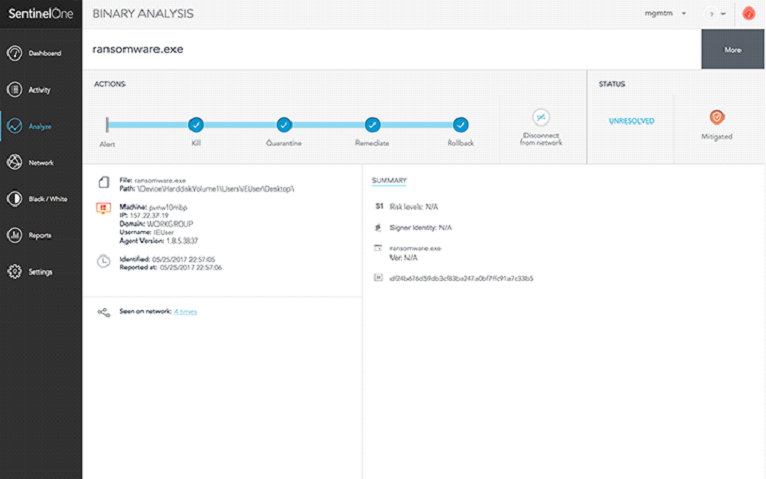Click the hash icon beside the file hash
766x479 pixels.
tap(378, 278)
